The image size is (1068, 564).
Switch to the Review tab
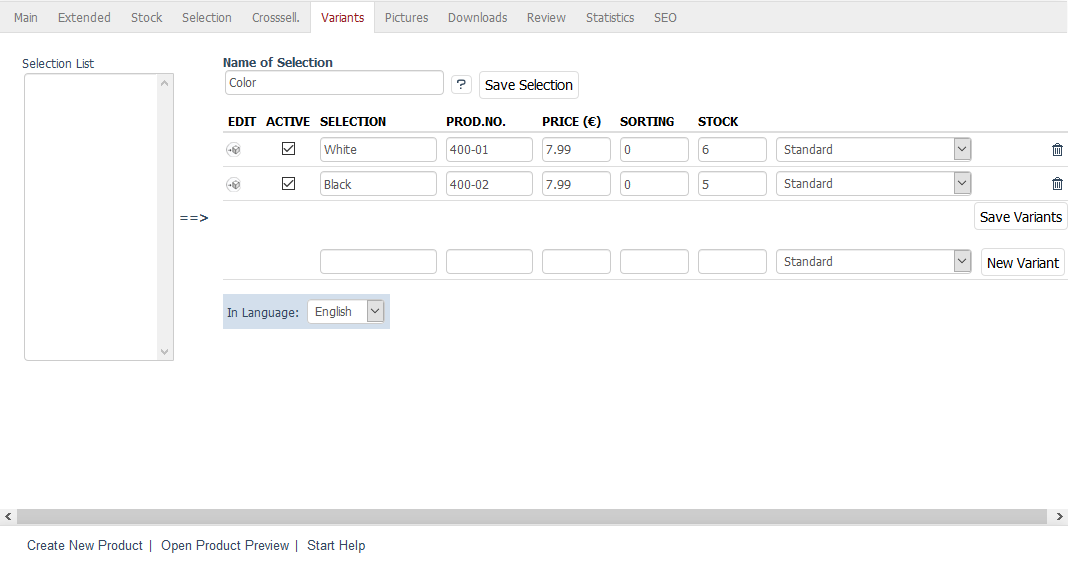click(x=546, y=18)
